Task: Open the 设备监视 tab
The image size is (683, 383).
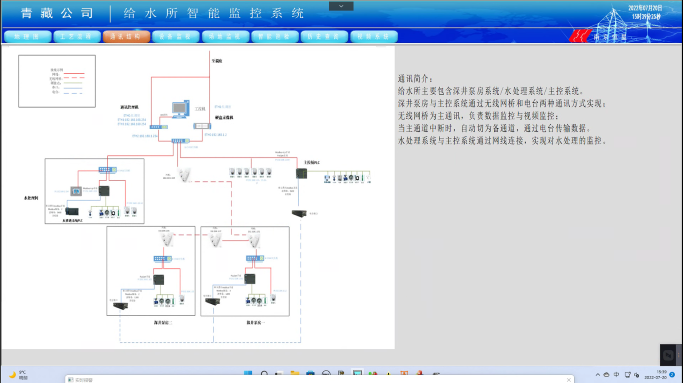Action: (x=176, y=37)
